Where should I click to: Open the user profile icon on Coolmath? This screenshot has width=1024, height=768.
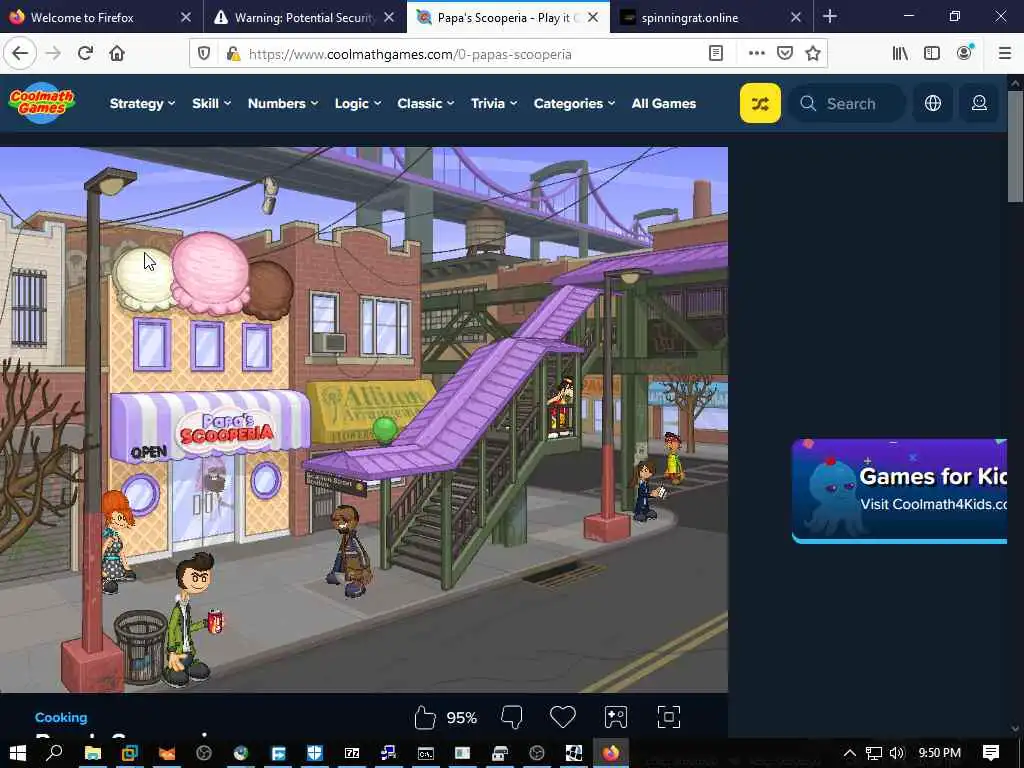[x=979, y=103]
